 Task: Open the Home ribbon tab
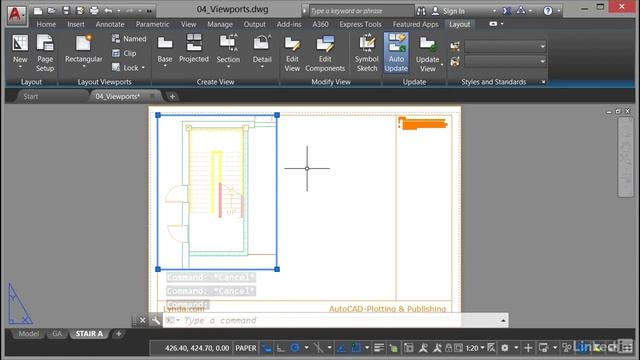(x=46, y=24)
